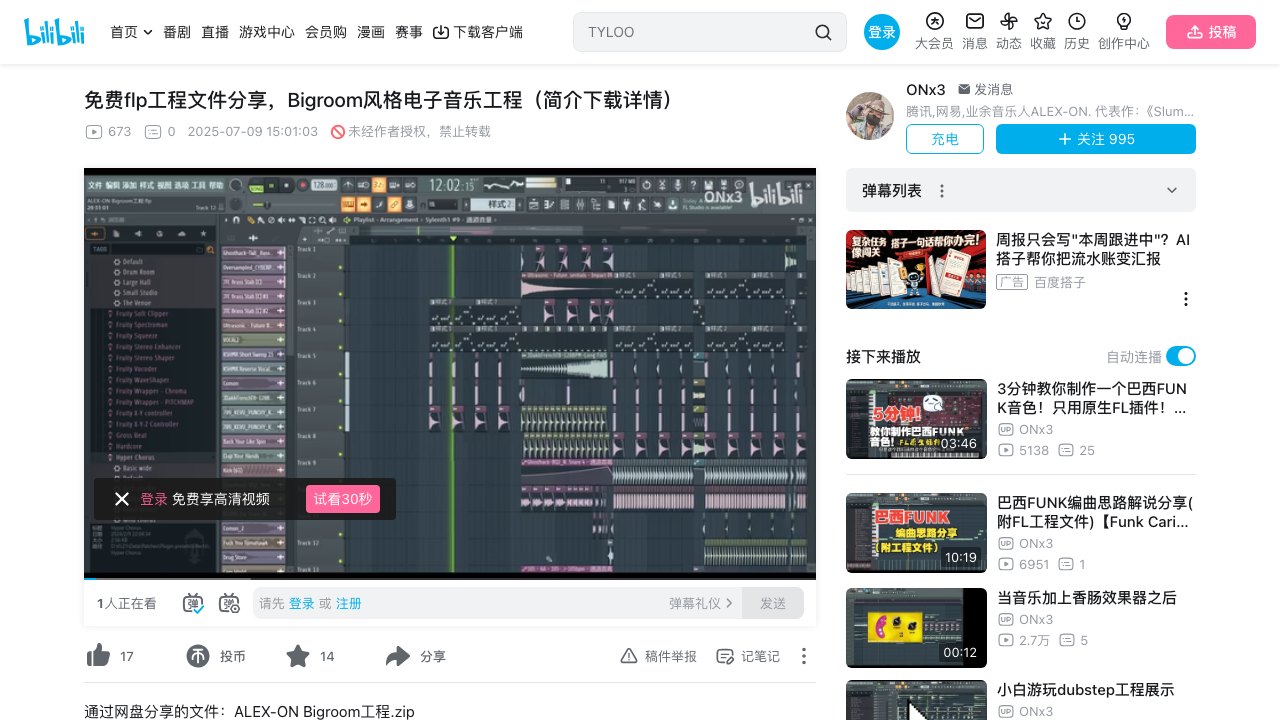Open title 当音乐加上香肠效果器之后
This screenshot has width=1280, height=720.
[1087, 598]
